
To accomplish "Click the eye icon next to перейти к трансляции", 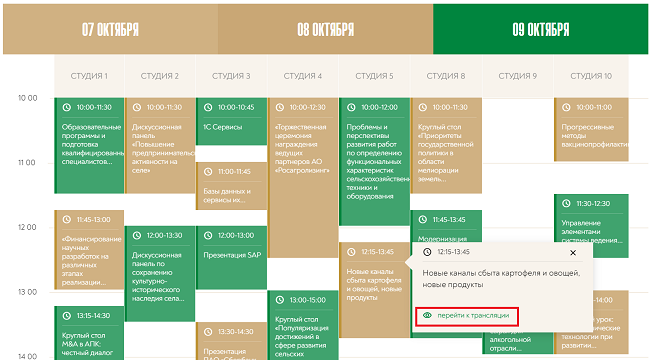I will pyautogui.click(x=427, y=316).
